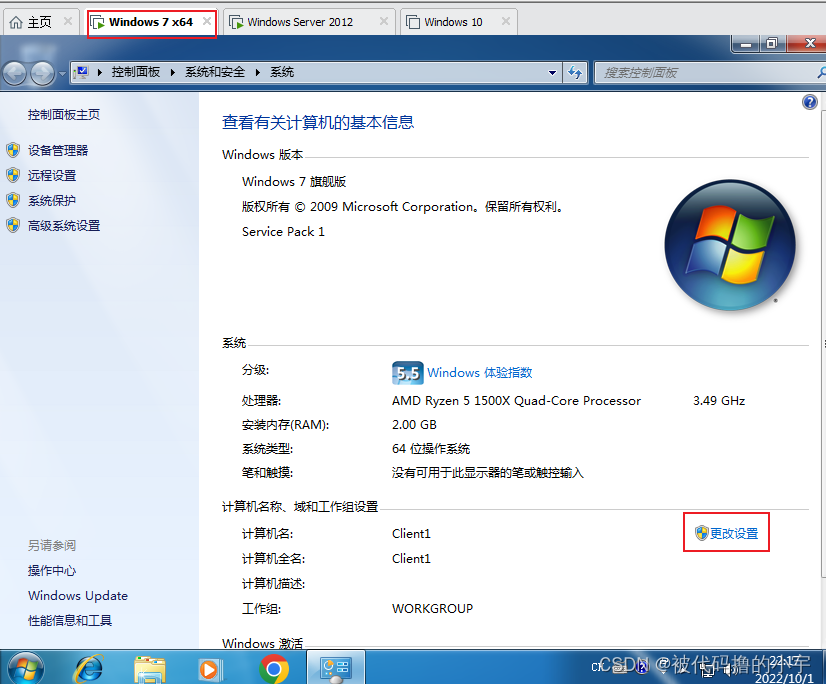This screenshot has height=684, width=826.
Task: Open 性能信息和工具 link
Action: pos(70,621)
